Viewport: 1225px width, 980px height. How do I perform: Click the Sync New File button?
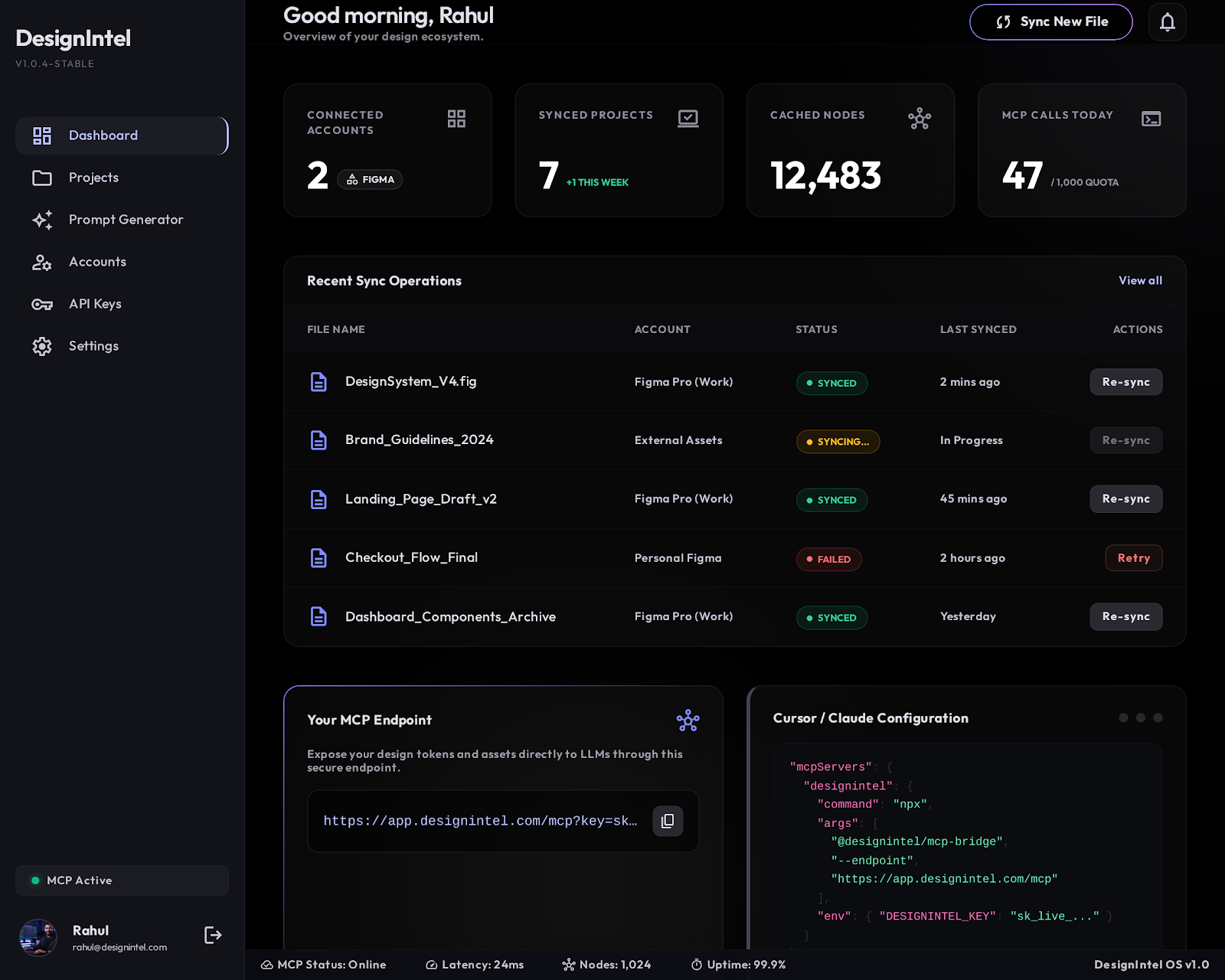pyautogui.click(x=1051, y=22)
